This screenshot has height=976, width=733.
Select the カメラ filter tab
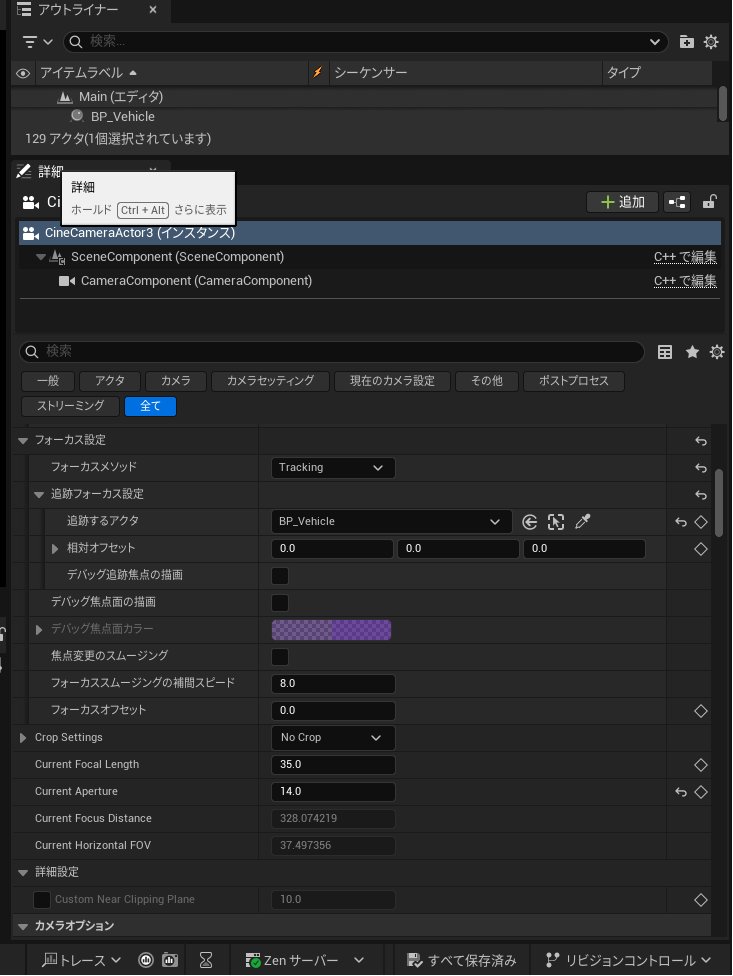coord(176,381)
